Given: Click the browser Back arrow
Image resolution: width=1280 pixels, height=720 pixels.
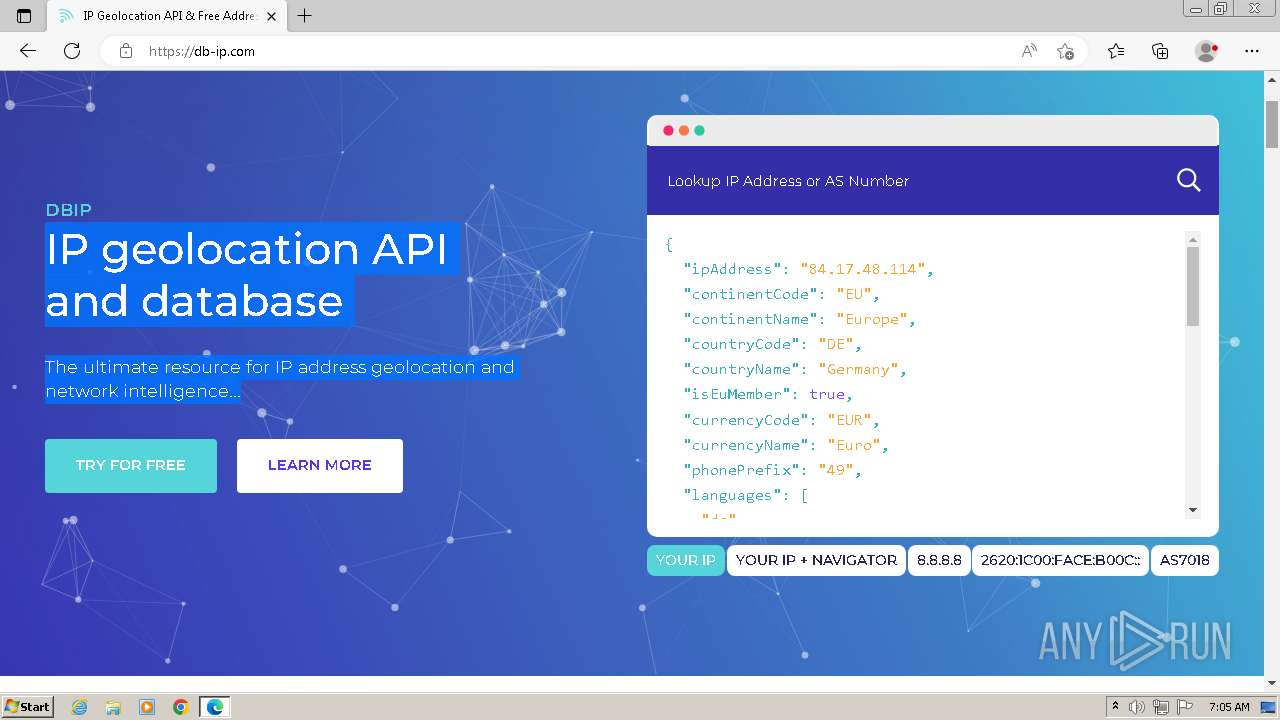Looking at the screenshot, I should click(x=28, y=51).
